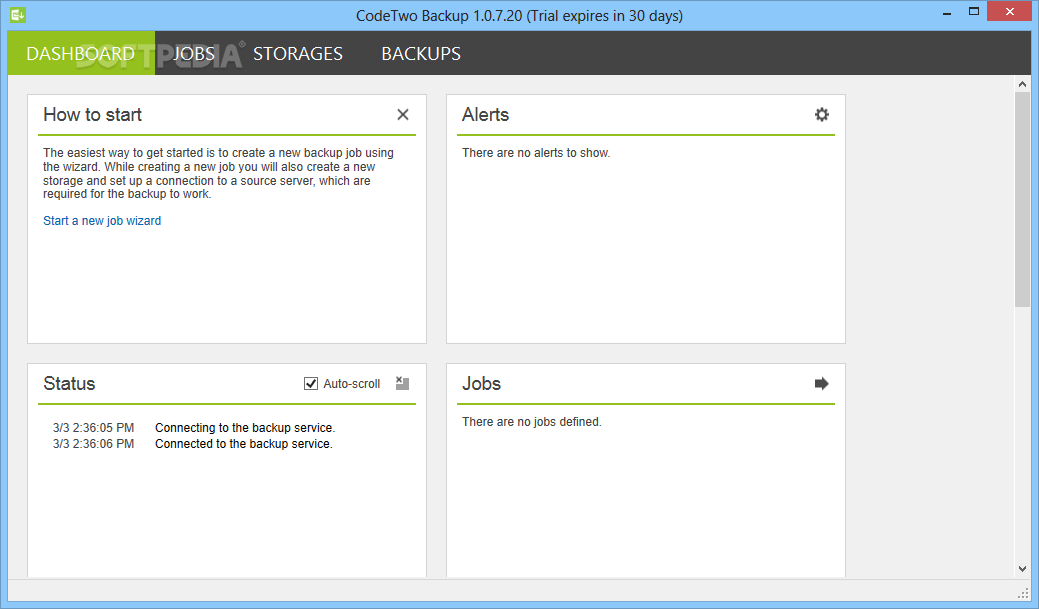The width and height of the screenshot is (1039, 609).
Task: Select the 'Connecting to the backup service.' log entry
Action: pos(245,427)
